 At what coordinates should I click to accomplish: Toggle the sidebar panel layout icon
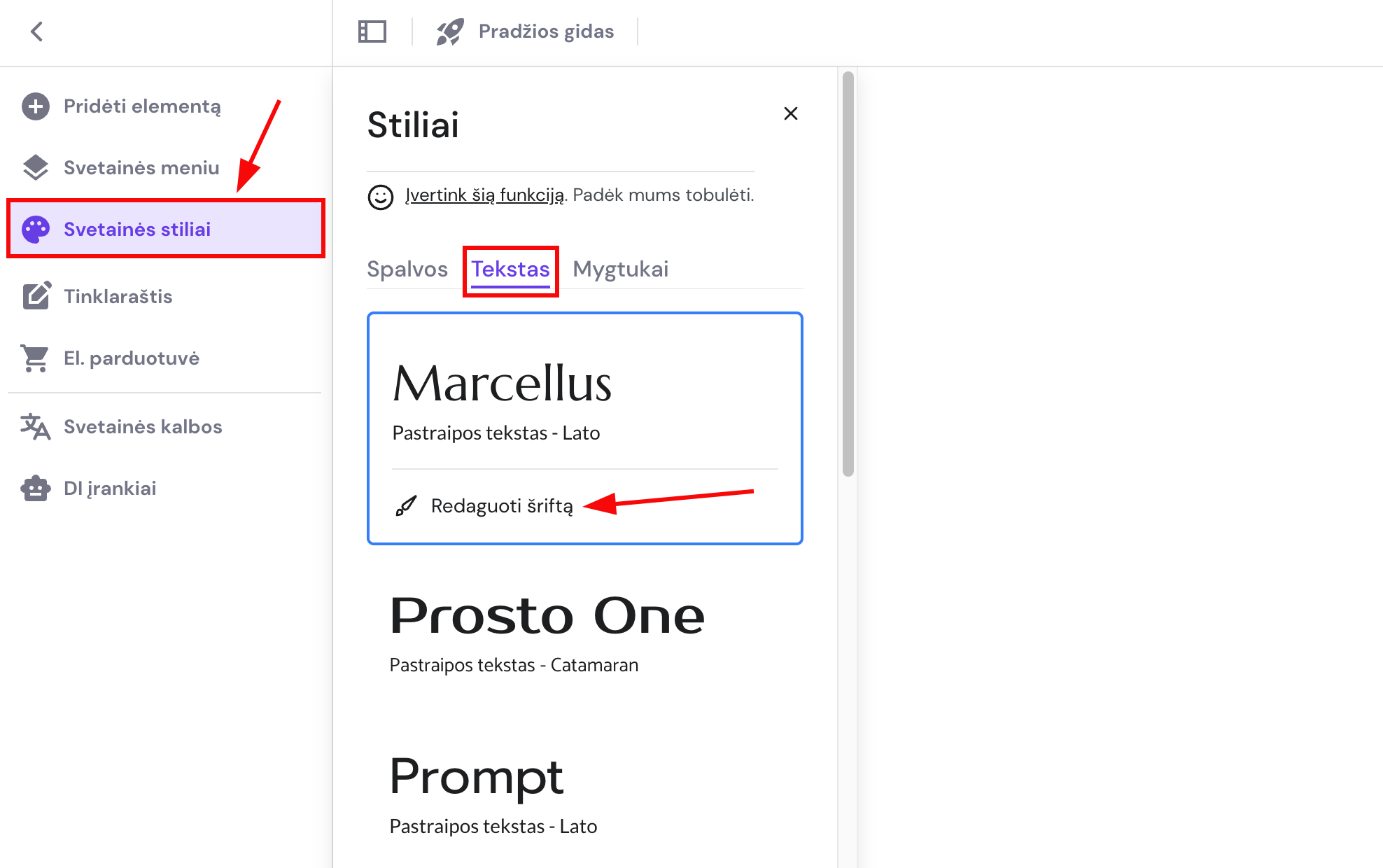tap(372, 31)
